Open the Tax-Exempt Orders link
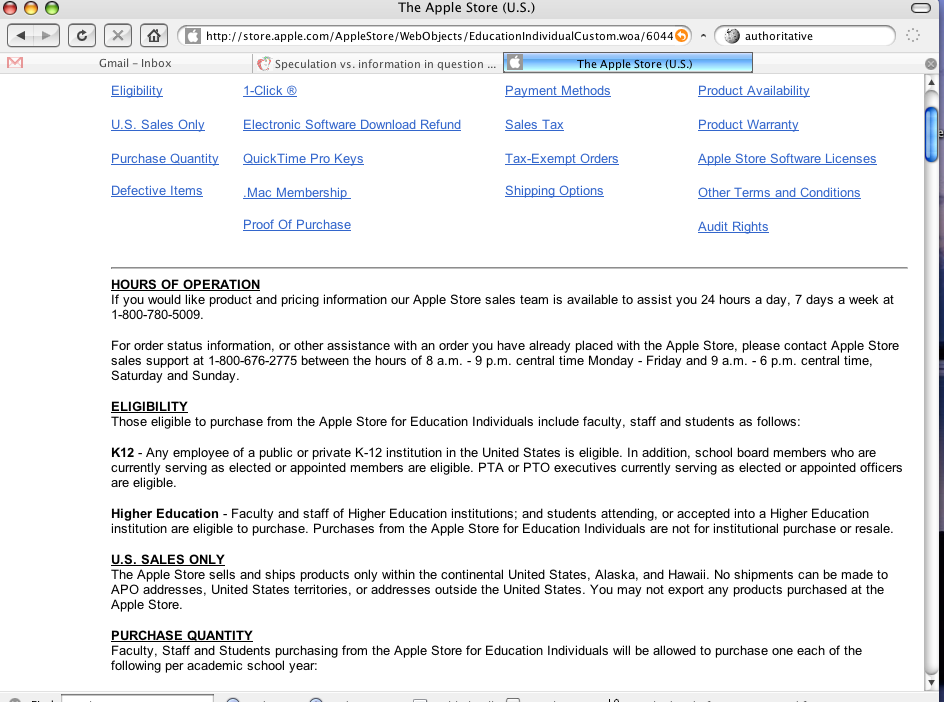944x702 pixels. coord(562,159)
